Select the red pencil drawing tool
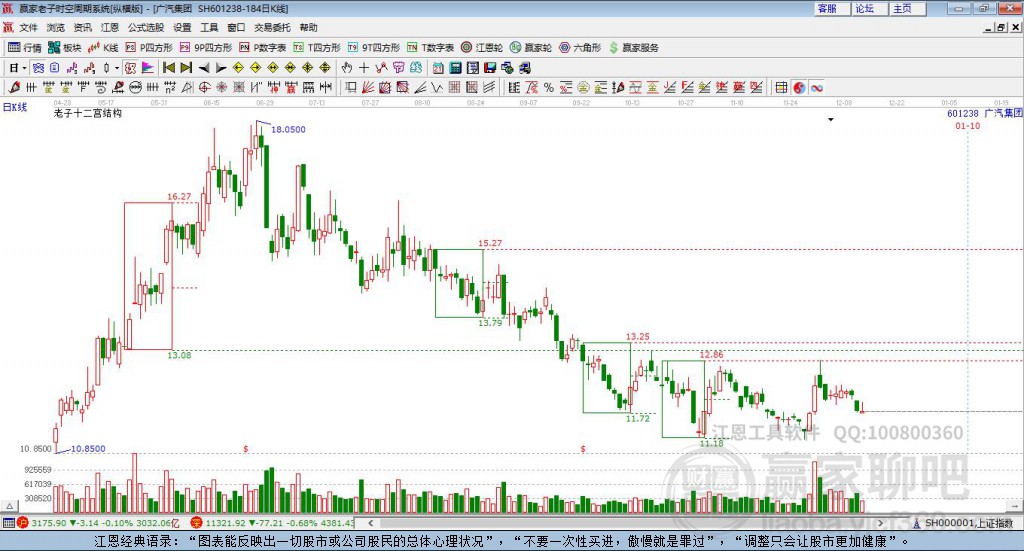The image size is (1024, 551). 14,87
